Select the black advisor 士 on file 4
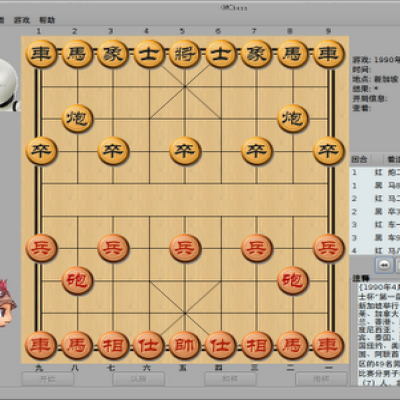 pyautogui.click(x=149, y=54)
